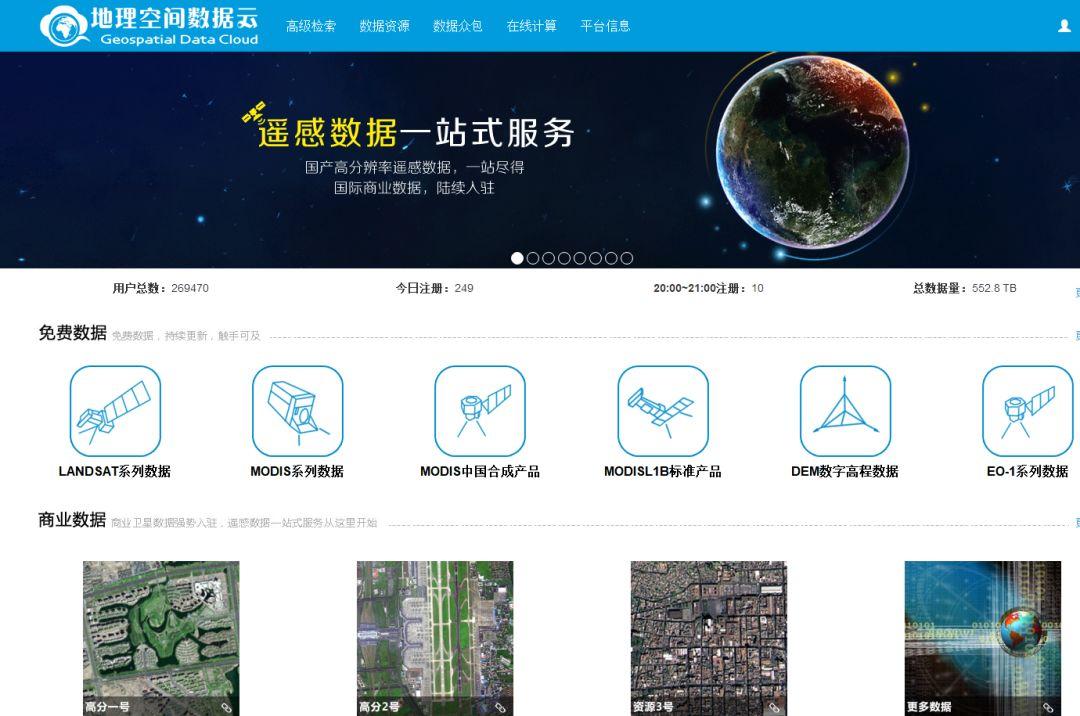Screen dimensions: 1080x716
Task: Click 地理空间数据云 site title
Action: pyautogui.click(x=174, y=18)
